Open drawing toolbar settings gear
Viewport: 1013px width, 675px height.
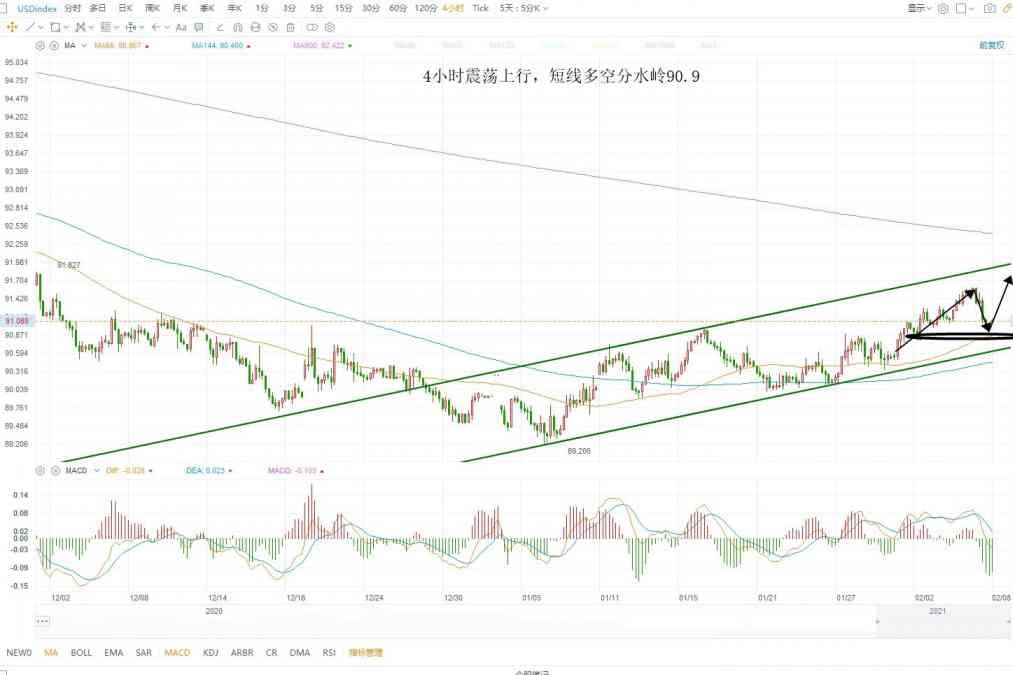pos(329,27)
